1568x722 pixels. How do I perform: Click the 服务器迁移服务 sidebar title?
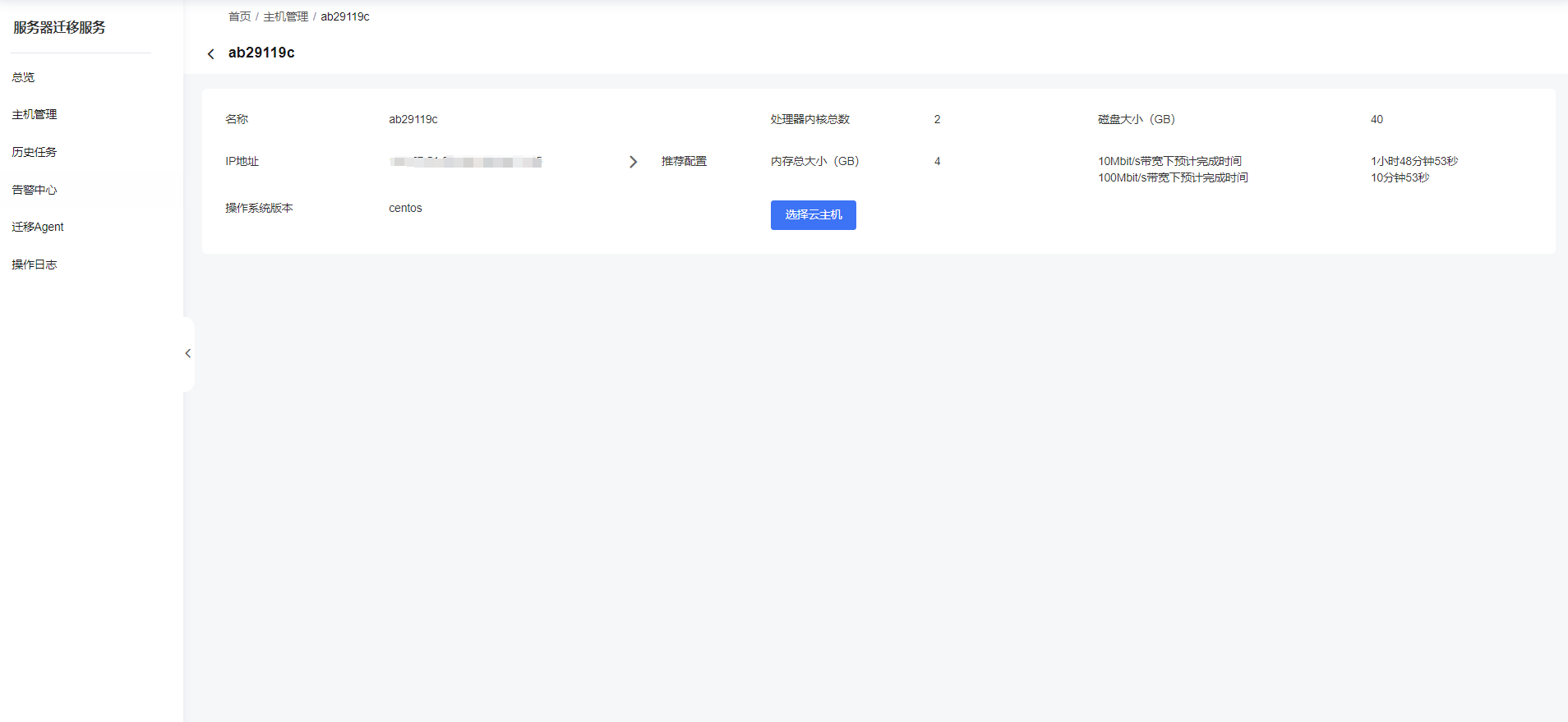[59, 27]
